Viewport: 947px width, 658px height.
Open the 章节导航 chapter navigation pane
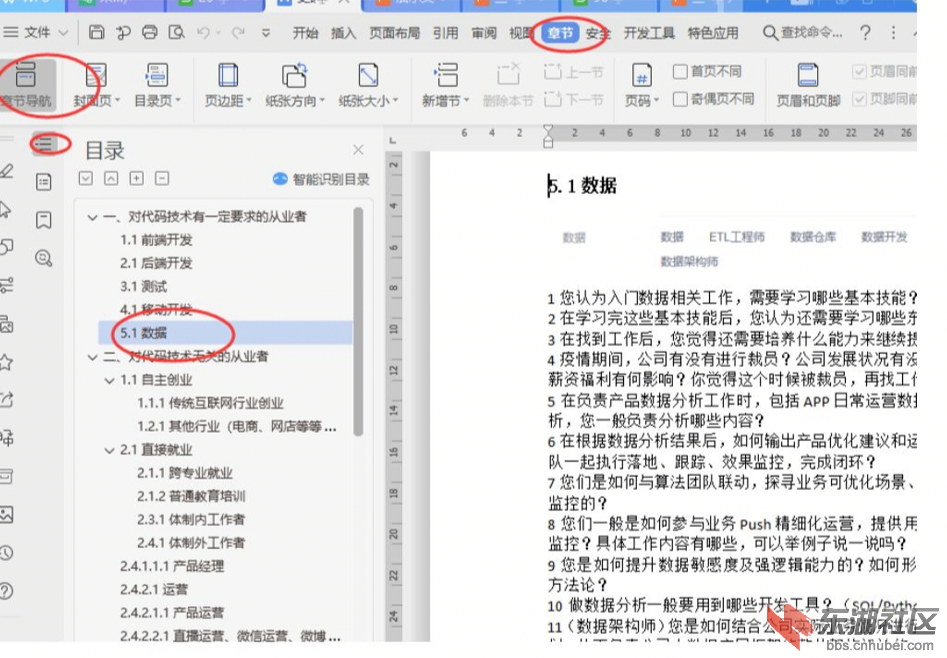pyautogui.click(x=26, y=85)
